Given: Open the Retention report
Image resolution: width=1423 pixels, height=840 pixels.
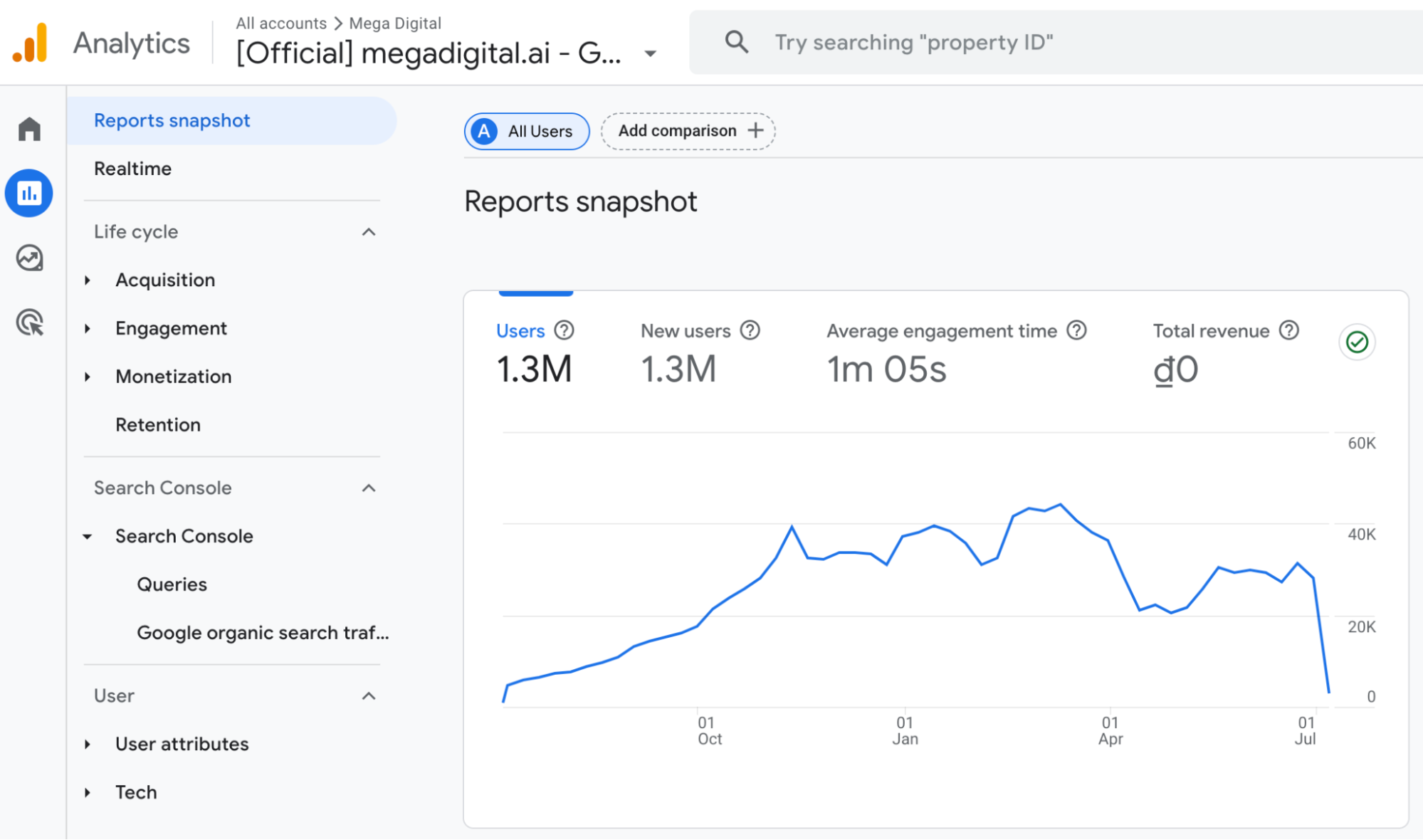Looking at the screenshot, I should pyautogui.click(x=158, y=424).
